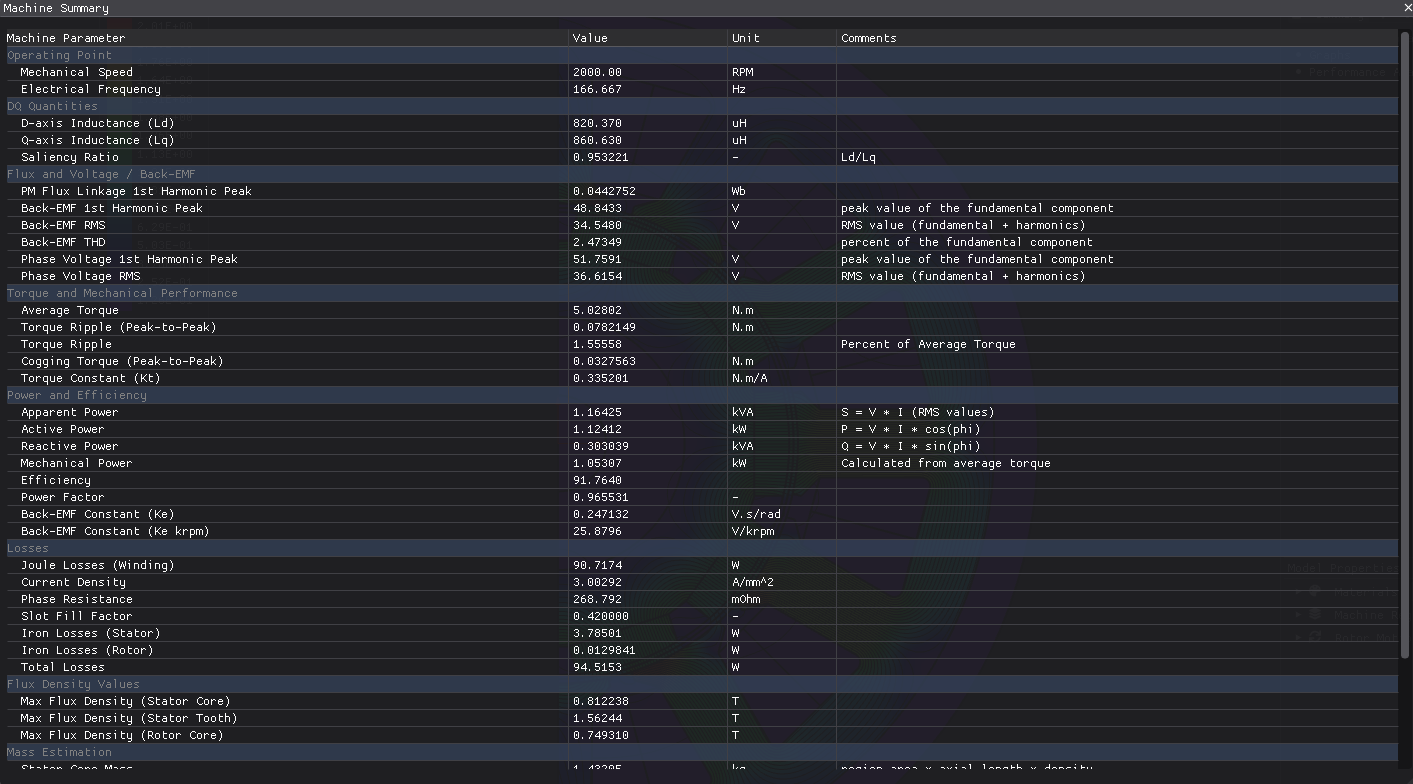Click the Electrical Frequency row label

click(90, 89)
